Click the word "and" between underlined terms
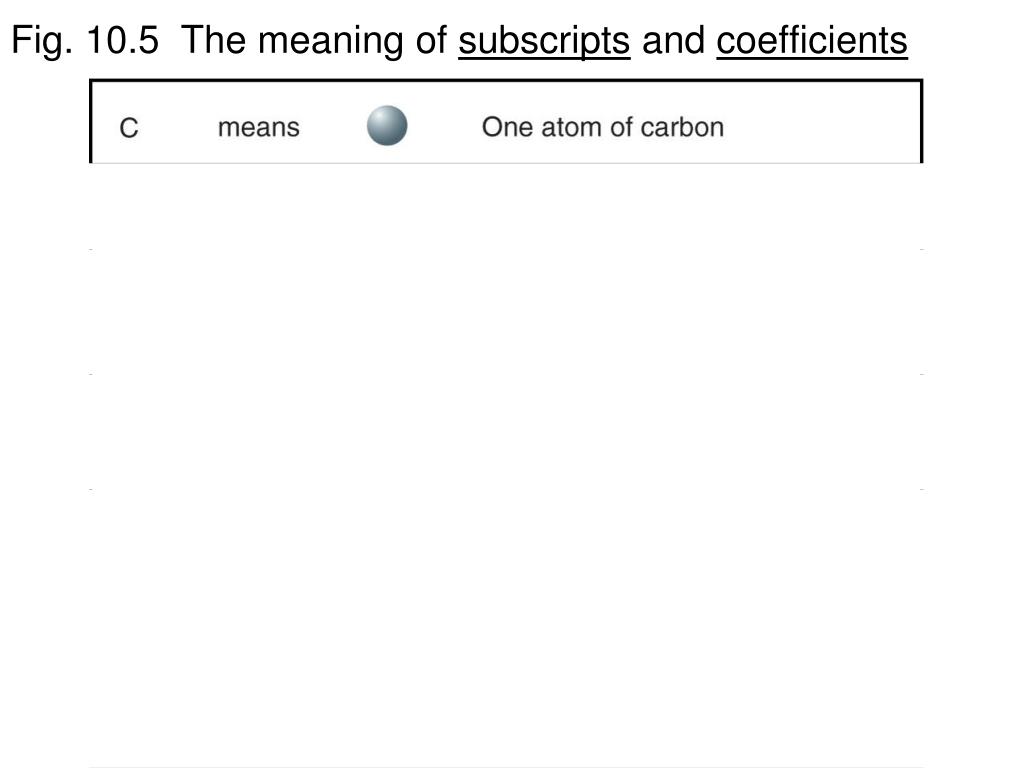 673,40
